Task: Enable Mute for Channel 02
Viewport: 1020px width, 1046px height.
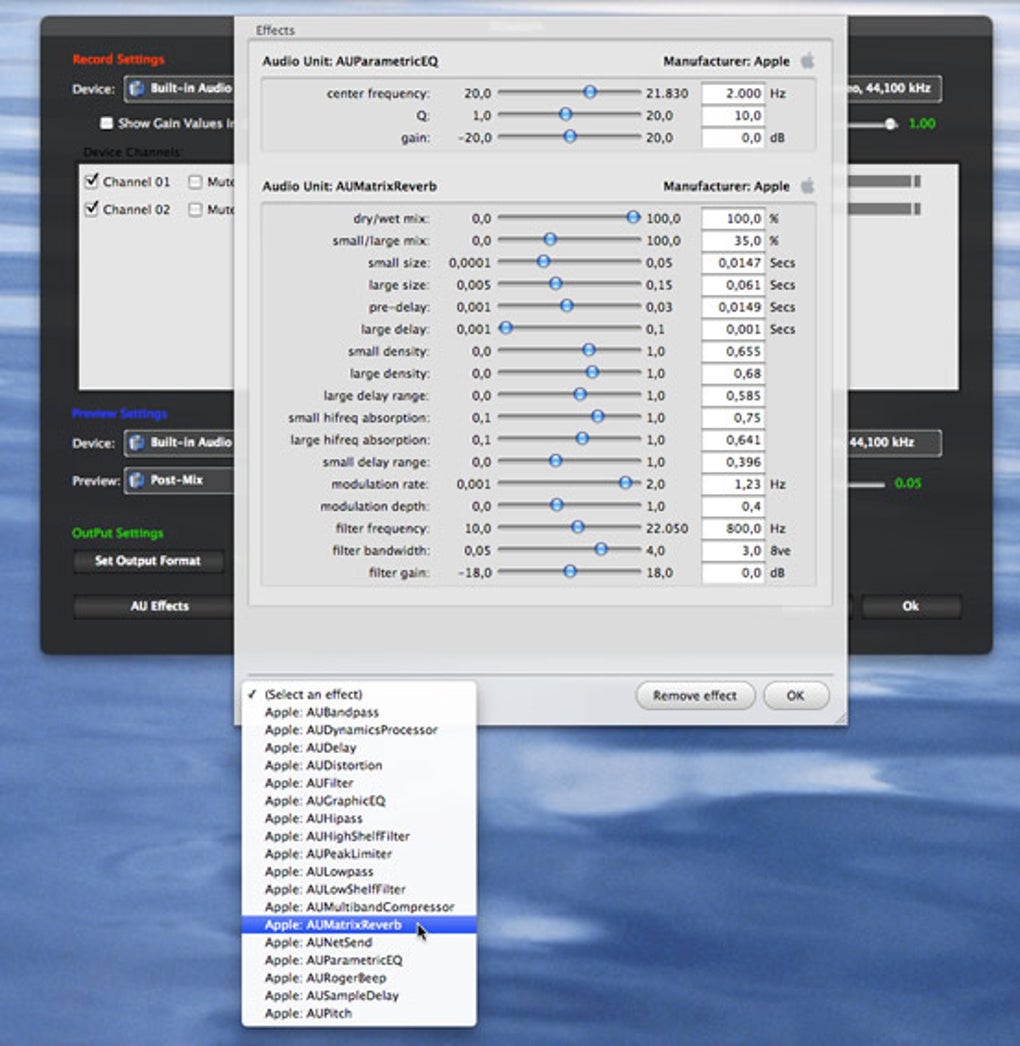Action: pyautogui.click(x=195, y=209)
